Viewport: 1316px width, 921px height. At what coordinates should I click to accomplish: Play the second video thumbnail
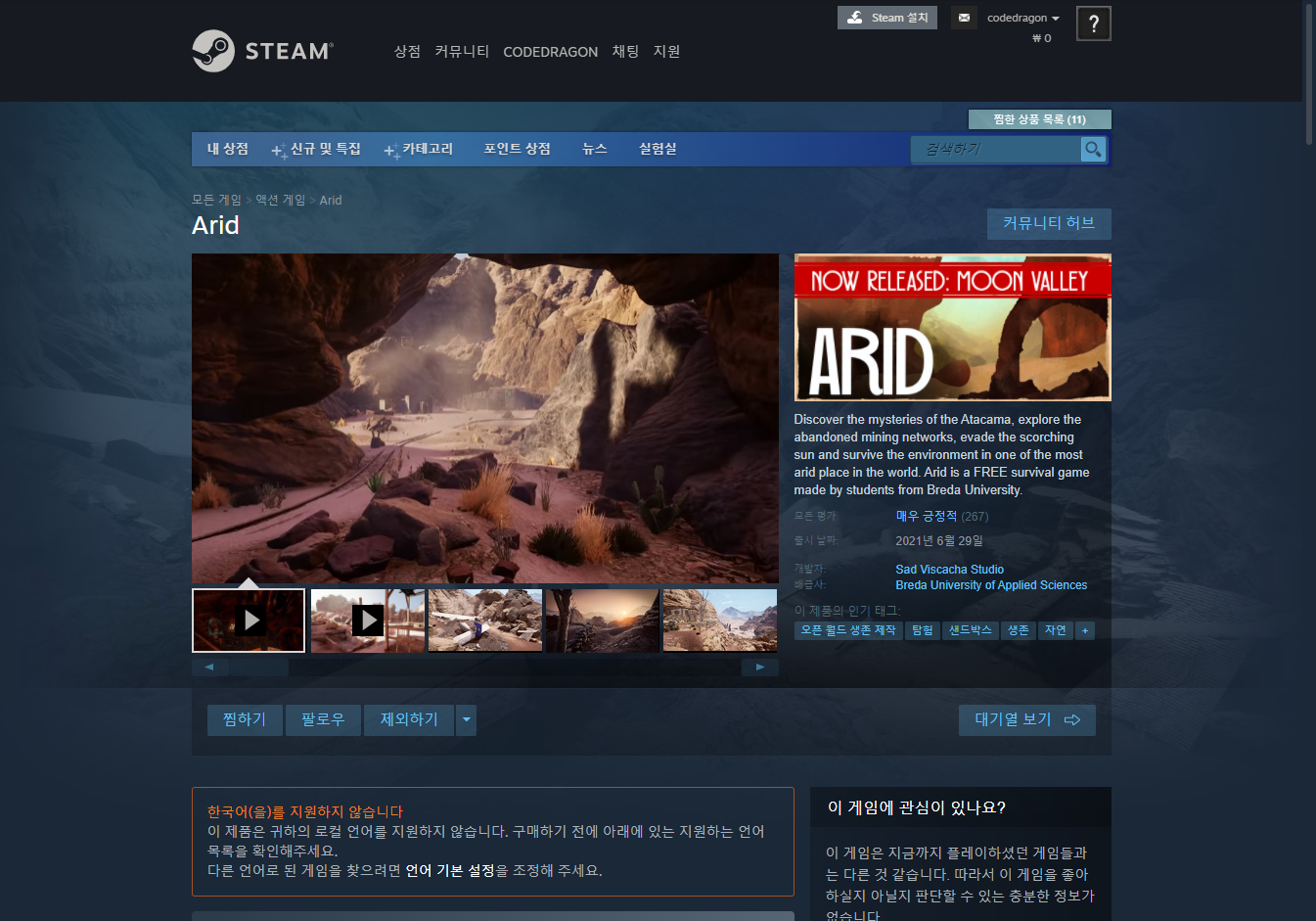tap(368, 620)
